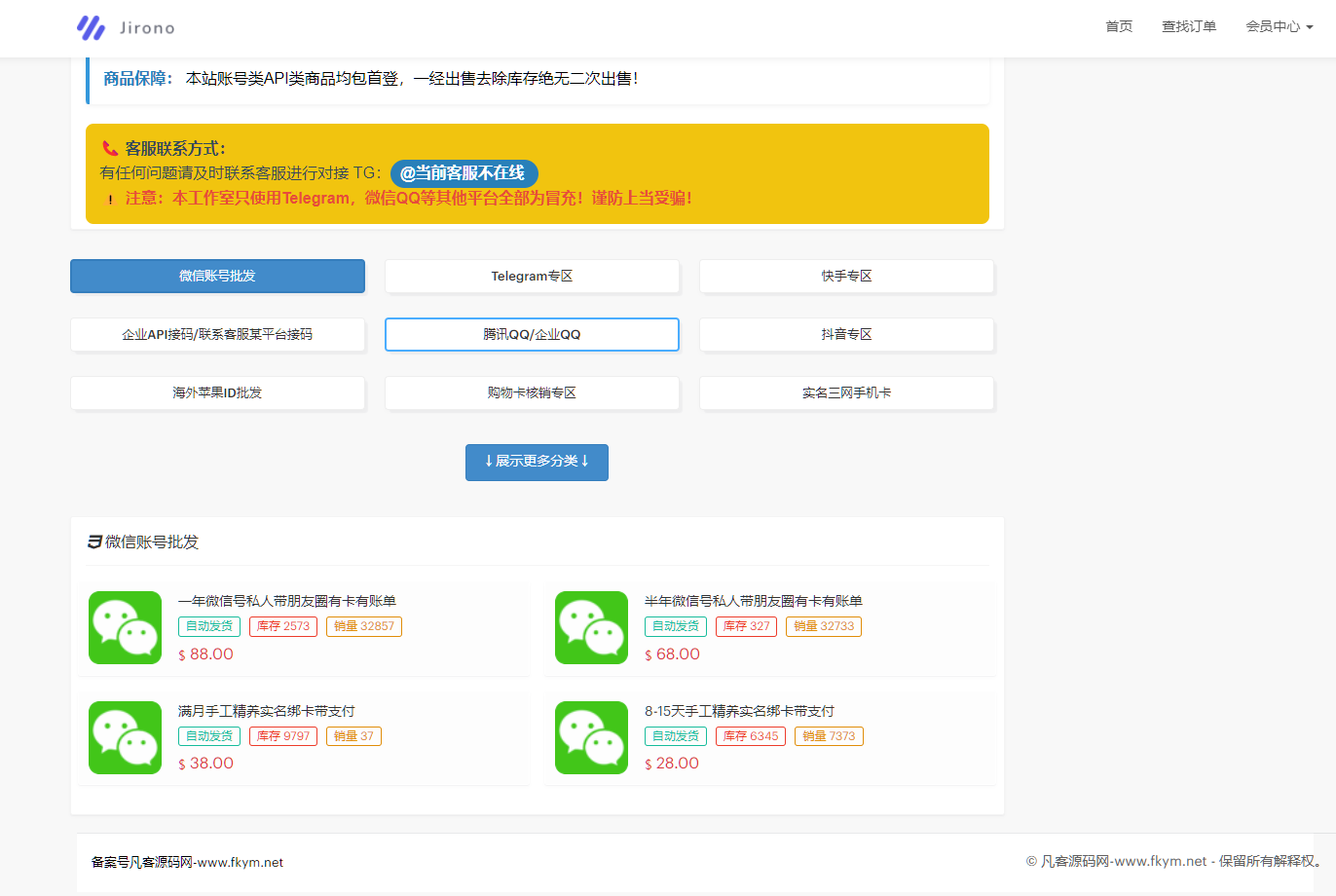This screenshot has width=1336, height=896.
Task: Open 半年微信号私人带朋友圈有卡有账单 product
Action: click(x=754, y=601)
